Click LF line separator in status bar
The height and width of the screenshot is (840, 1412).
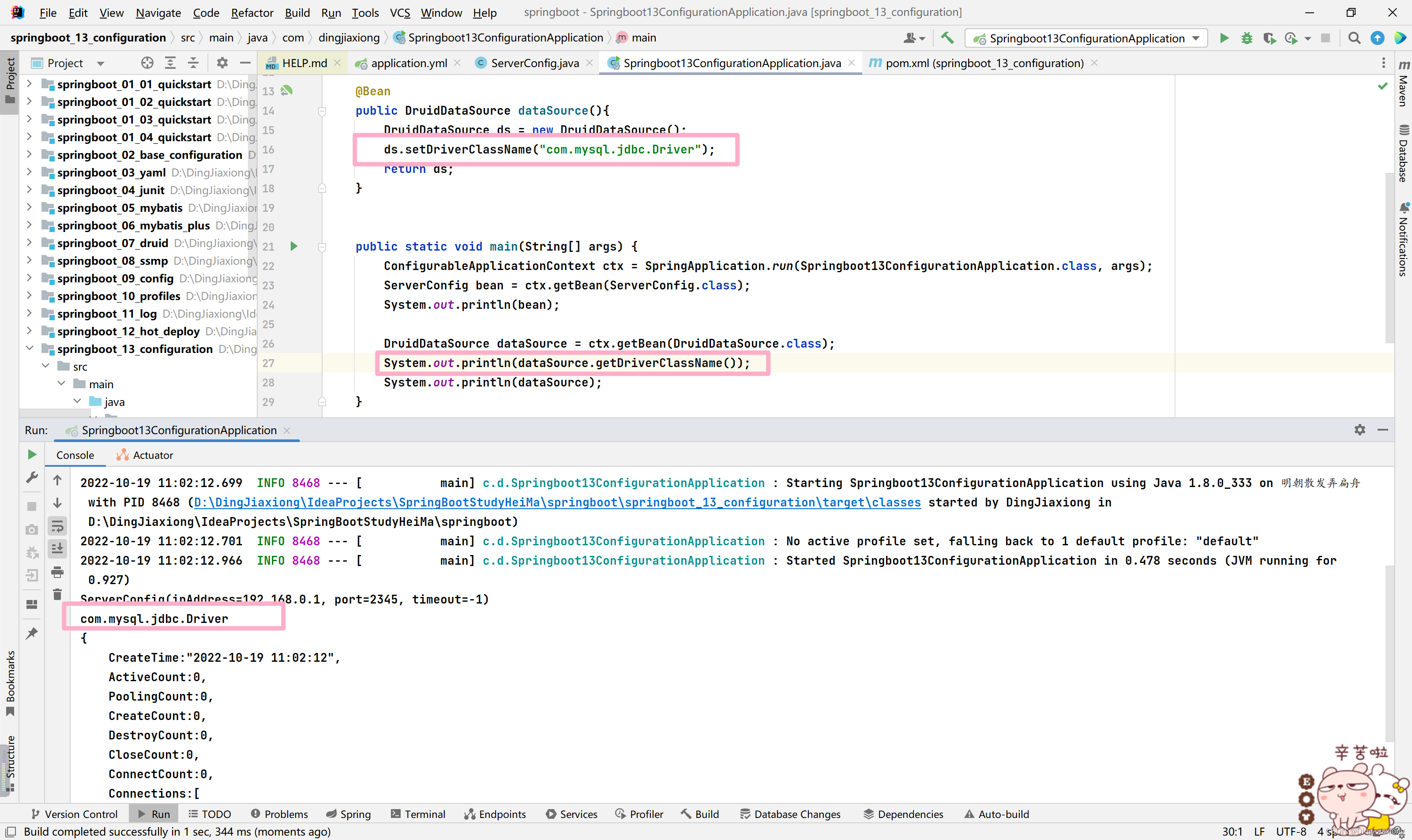(1259, 832)
